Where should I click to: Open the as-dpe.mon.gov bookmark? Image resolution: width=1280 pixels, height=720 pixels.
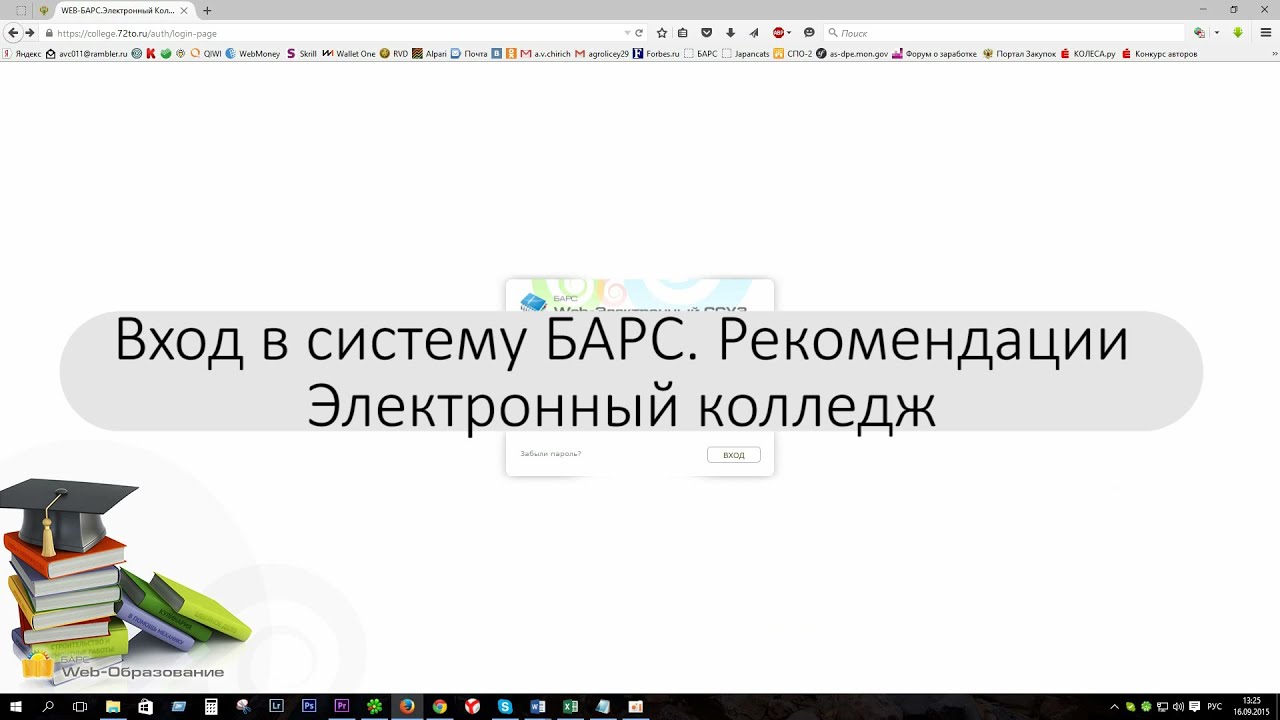852,54
